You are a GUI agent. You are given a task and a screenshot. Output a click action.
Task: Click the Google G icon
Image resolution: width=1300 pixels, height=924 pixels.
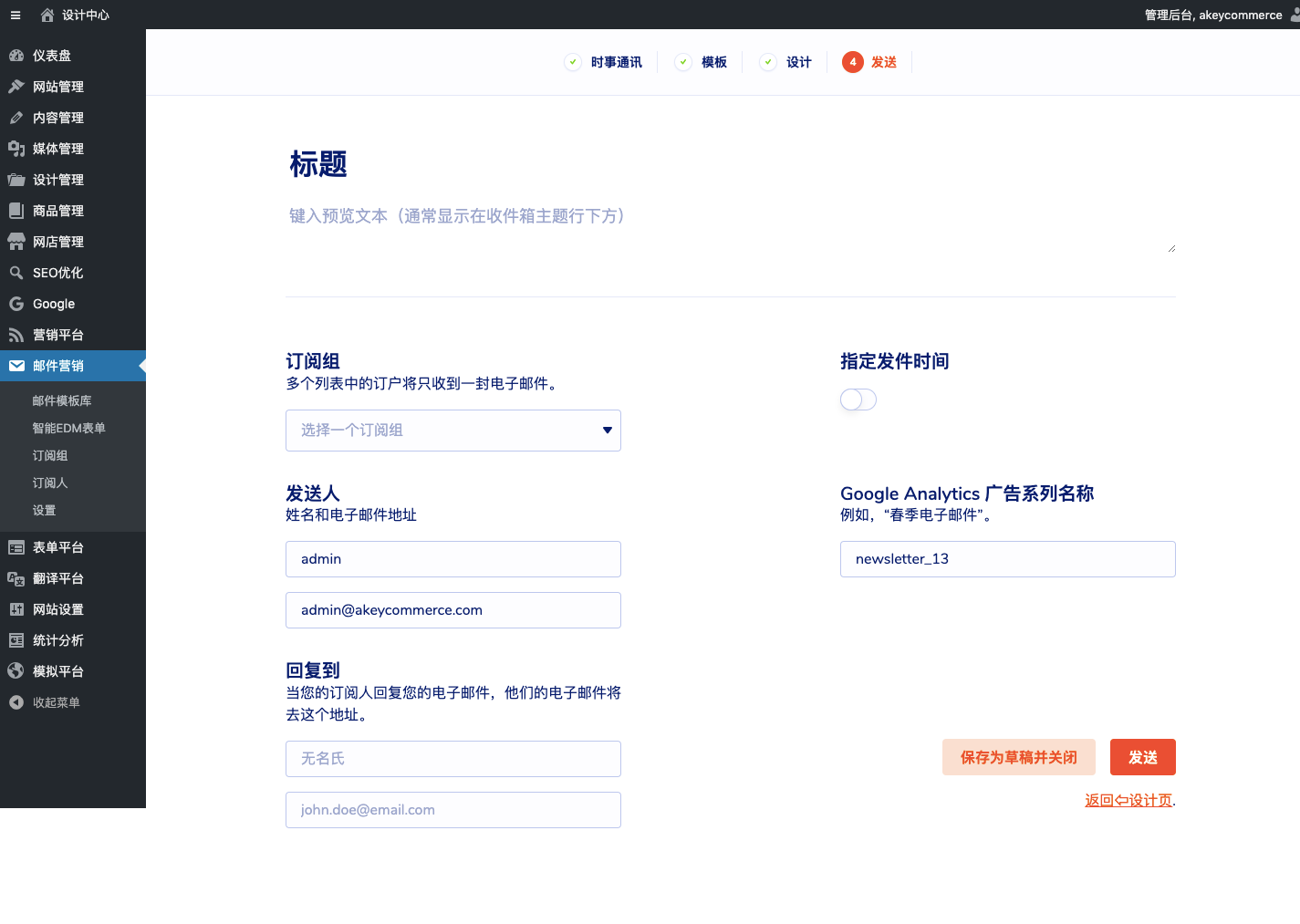coord(16,304)
